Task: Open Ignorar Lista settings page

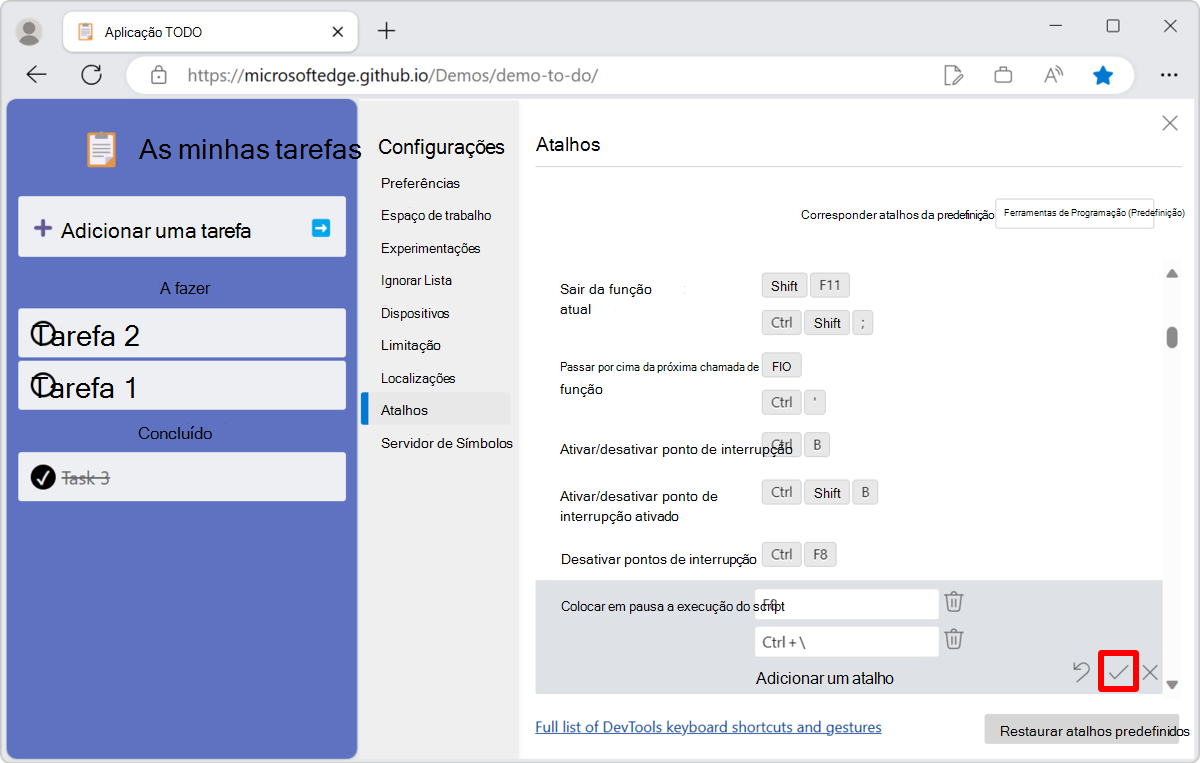Action: click(x=416, y=280)
